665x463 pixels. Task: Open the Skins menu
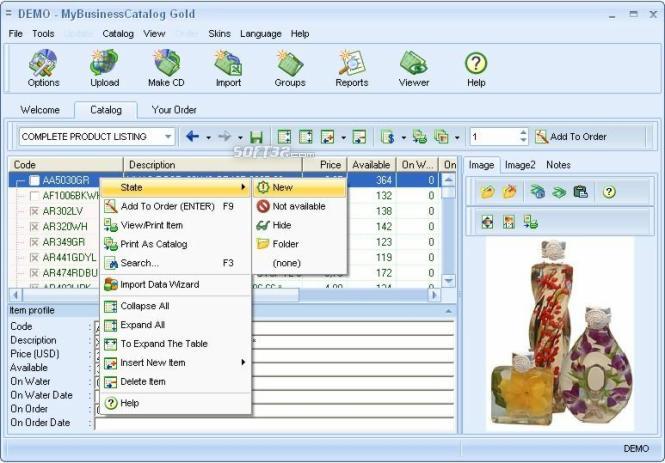pyautogui.click(x=219, y=33)
